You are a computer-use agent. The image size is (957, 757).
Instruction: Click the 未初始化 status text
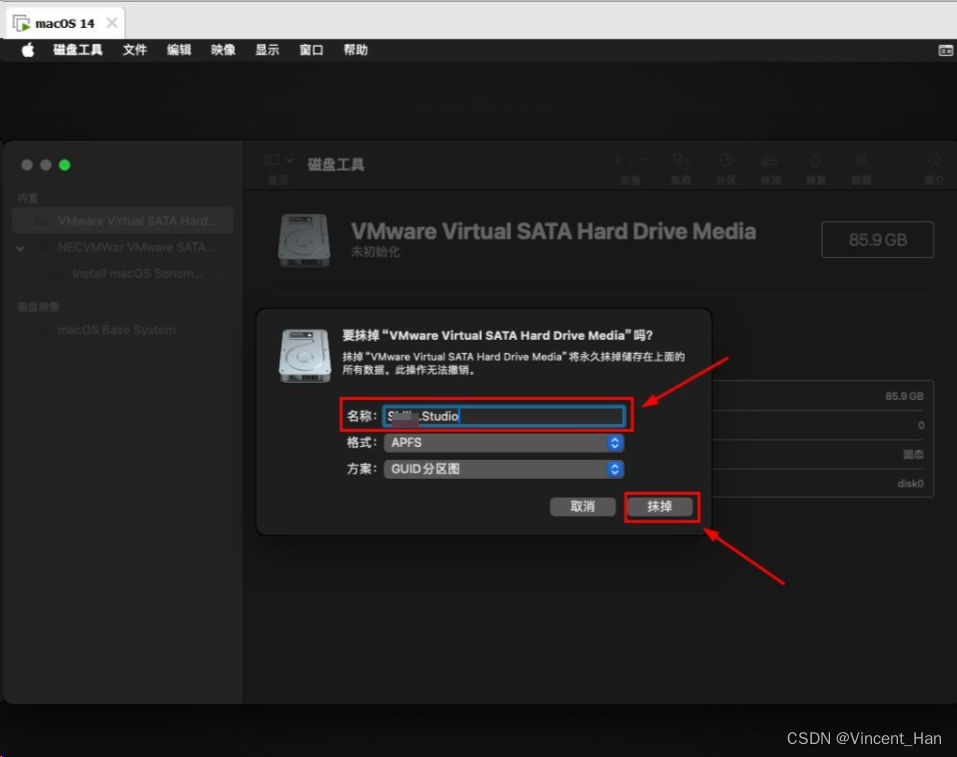(375, 252)
